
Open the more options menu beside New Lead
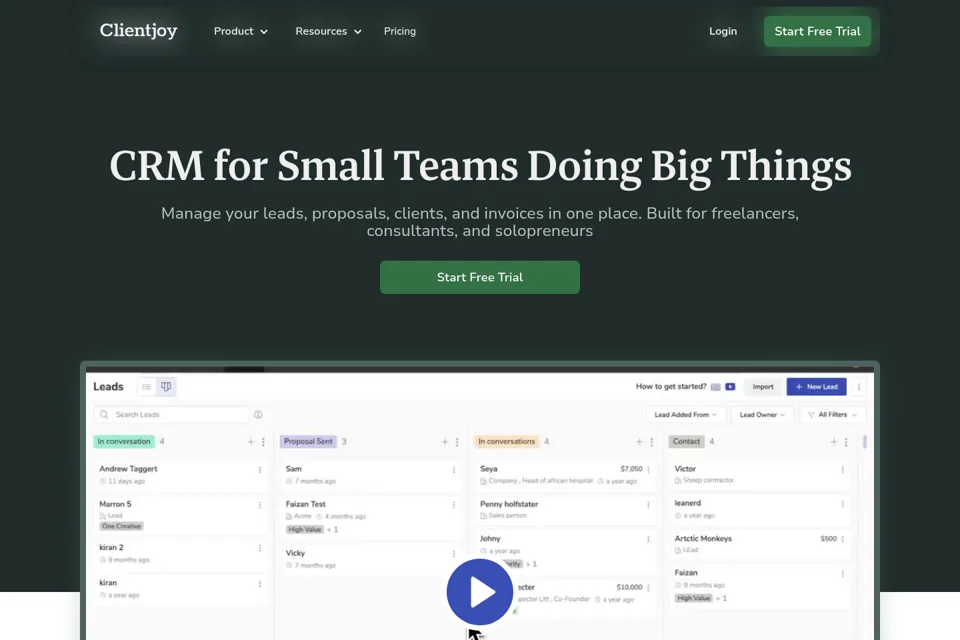[x=858, y=386]
